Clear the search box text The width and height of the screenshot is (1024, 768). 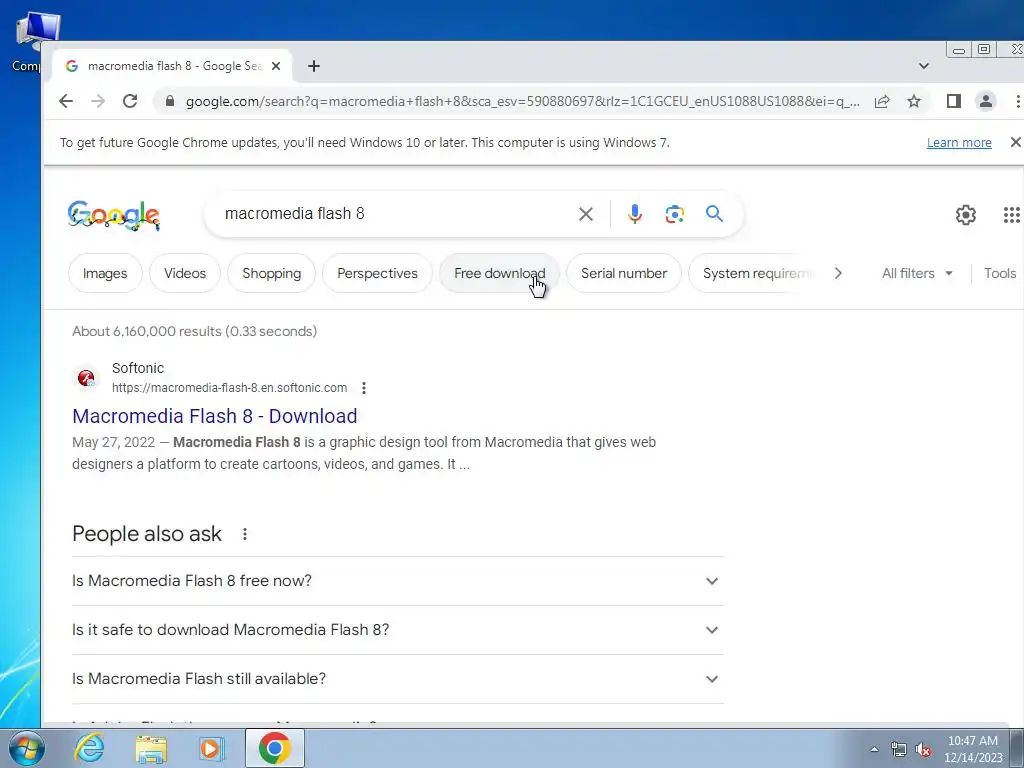point(586,214)
